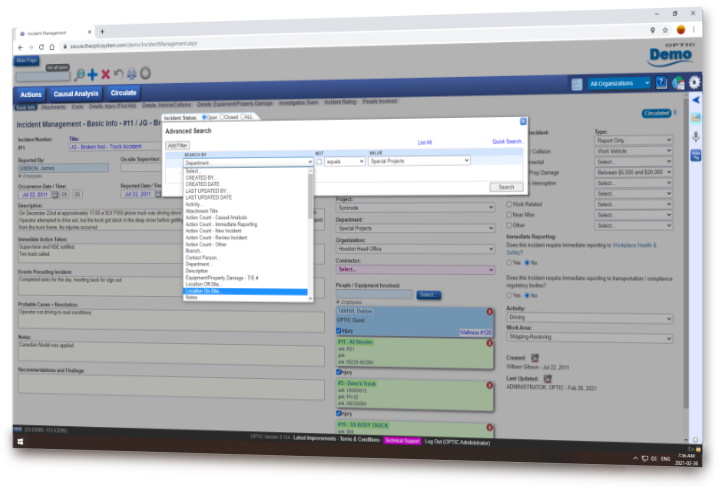Go to browser home page icon

[x=52, y=47]
